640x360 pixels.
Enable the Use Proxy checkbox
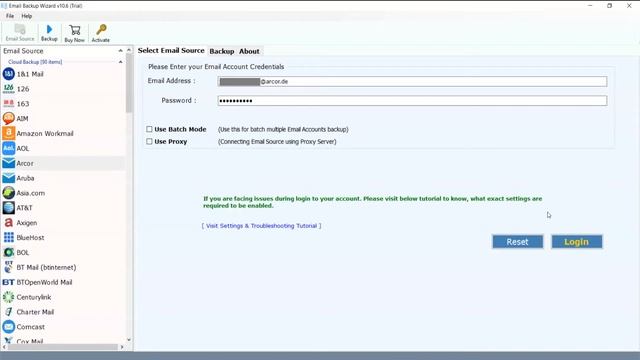point(149,141)
